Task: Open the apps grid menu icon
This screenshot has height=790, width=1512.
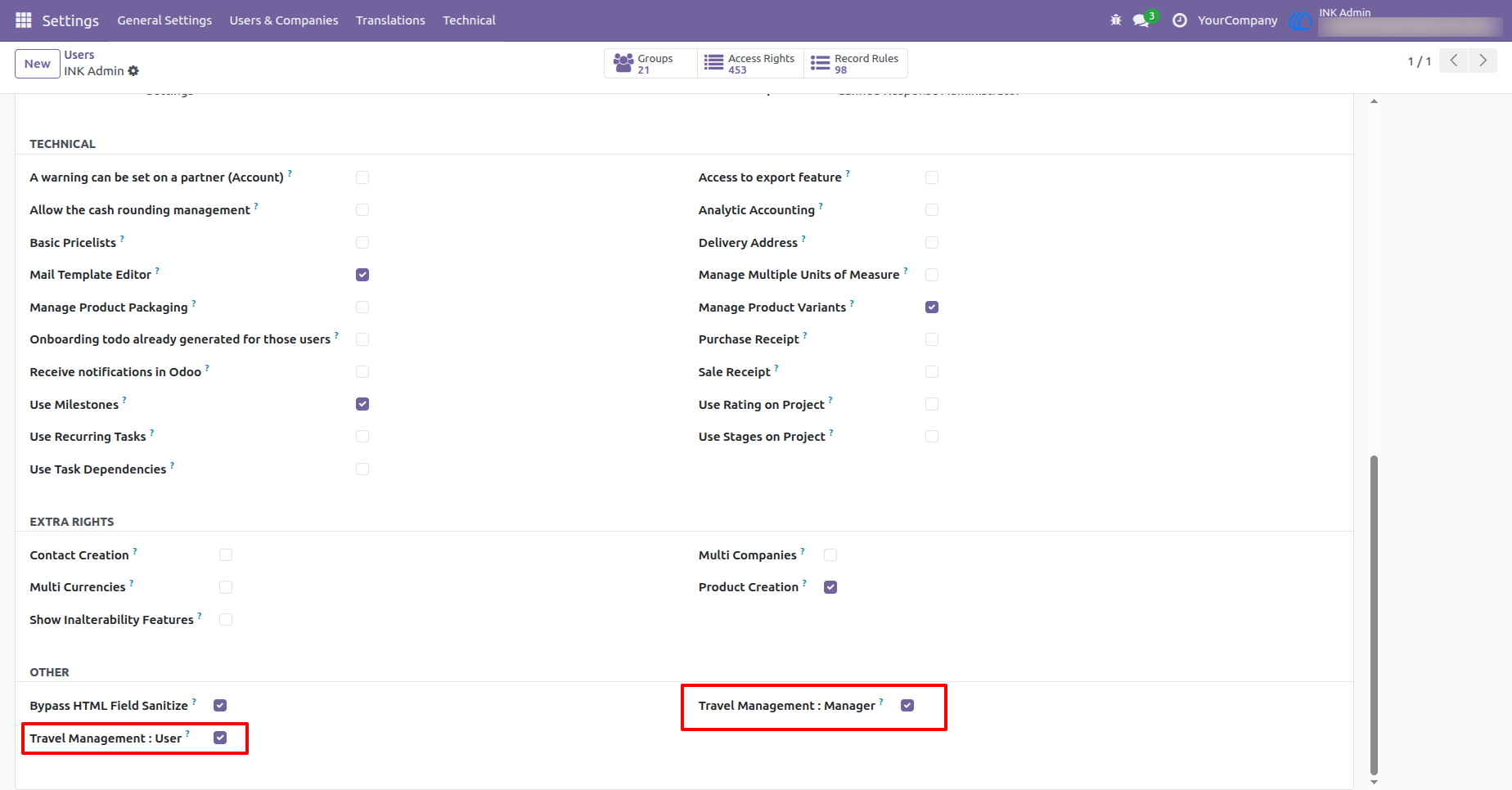Action: coord(24,20)
